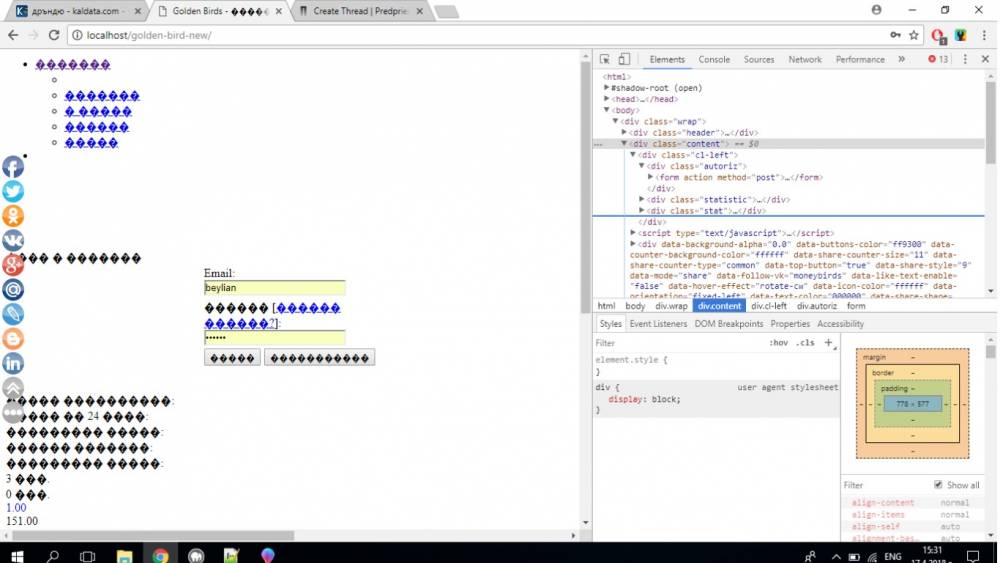
Task: Switch to the Network tab
Action: [x=805, y=59]
